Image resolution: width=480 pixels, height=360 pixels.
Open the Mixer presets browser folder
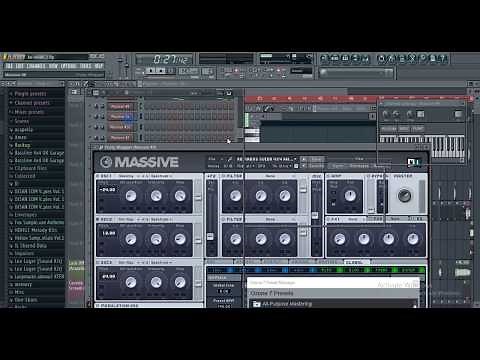(x=29, y=112)
